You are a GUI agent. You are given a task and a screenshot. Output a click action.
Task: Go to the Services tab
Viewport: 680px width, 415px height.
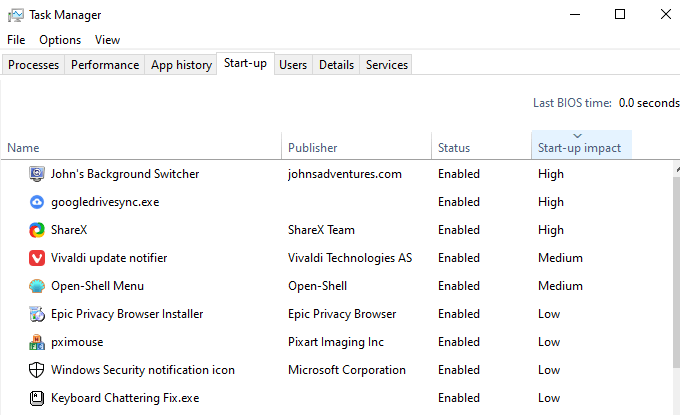coord(387,65)
